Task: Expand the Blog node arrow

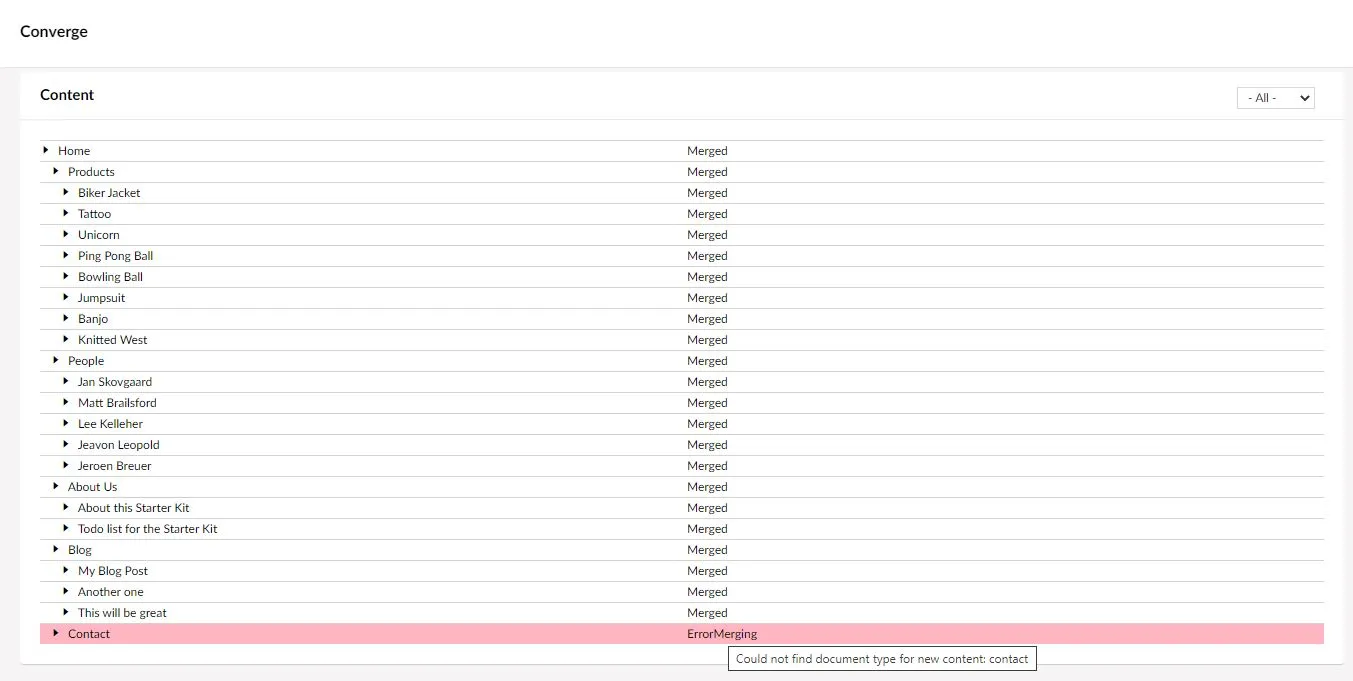Action: point(56,549)
